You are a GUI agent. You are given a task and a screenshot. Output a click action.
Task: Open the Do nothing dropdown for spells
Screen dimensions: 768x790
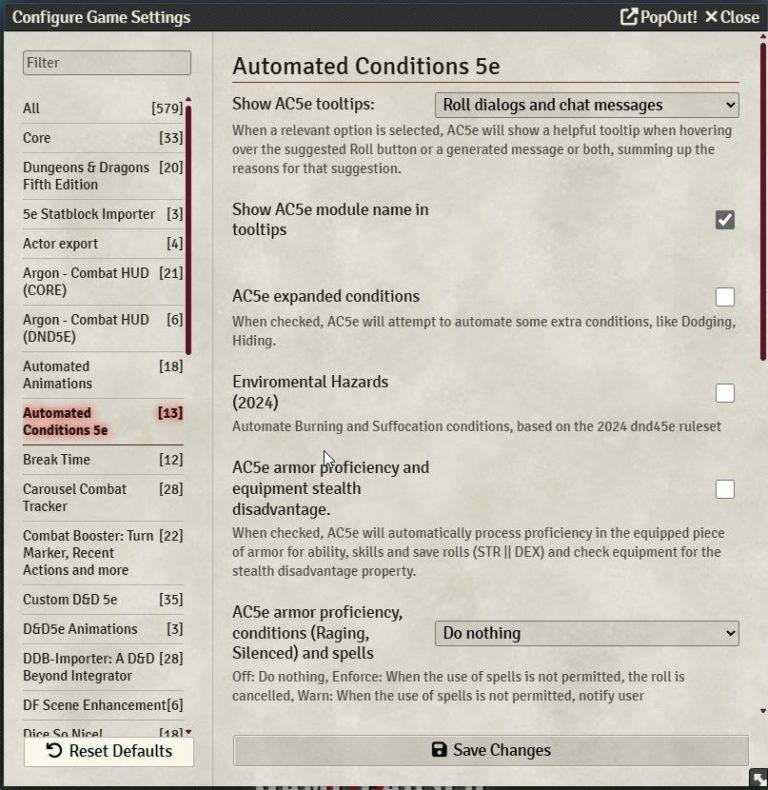click(x=587, y=633)
